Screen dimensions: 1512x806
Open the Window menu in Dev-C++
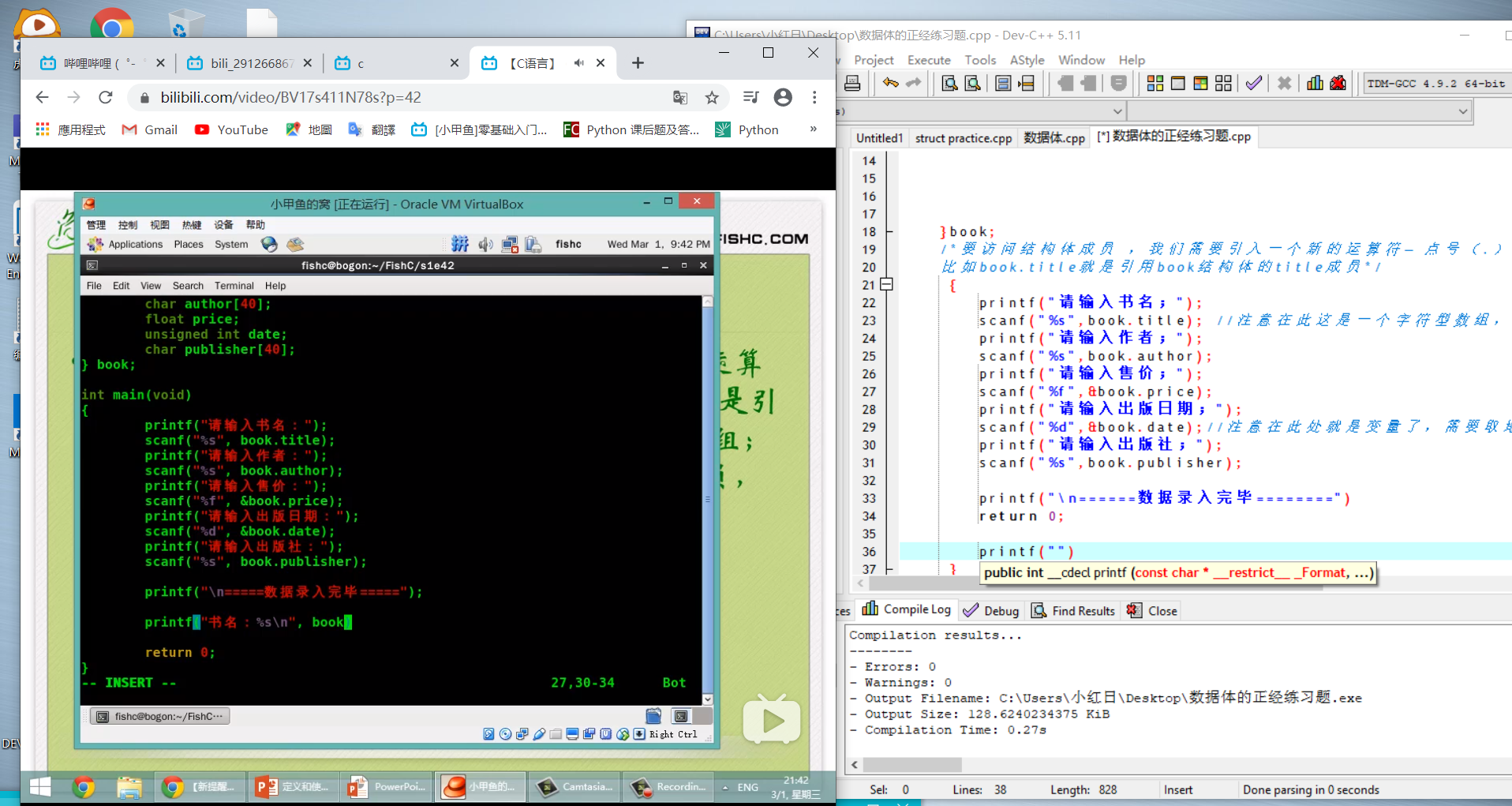(1081, 60)
